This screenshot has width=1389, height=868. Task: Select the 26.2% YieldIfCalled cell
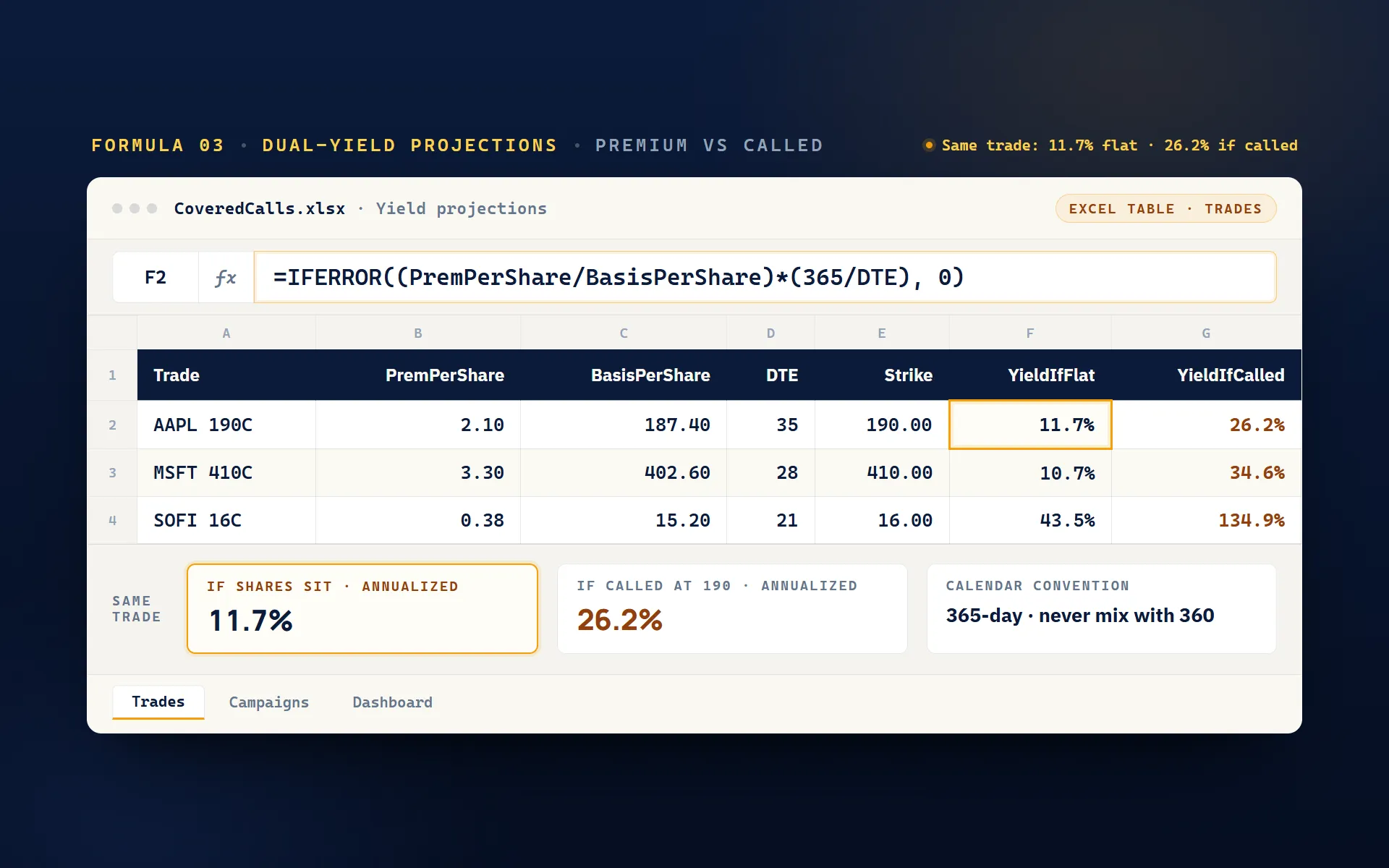click(1206, 425)
